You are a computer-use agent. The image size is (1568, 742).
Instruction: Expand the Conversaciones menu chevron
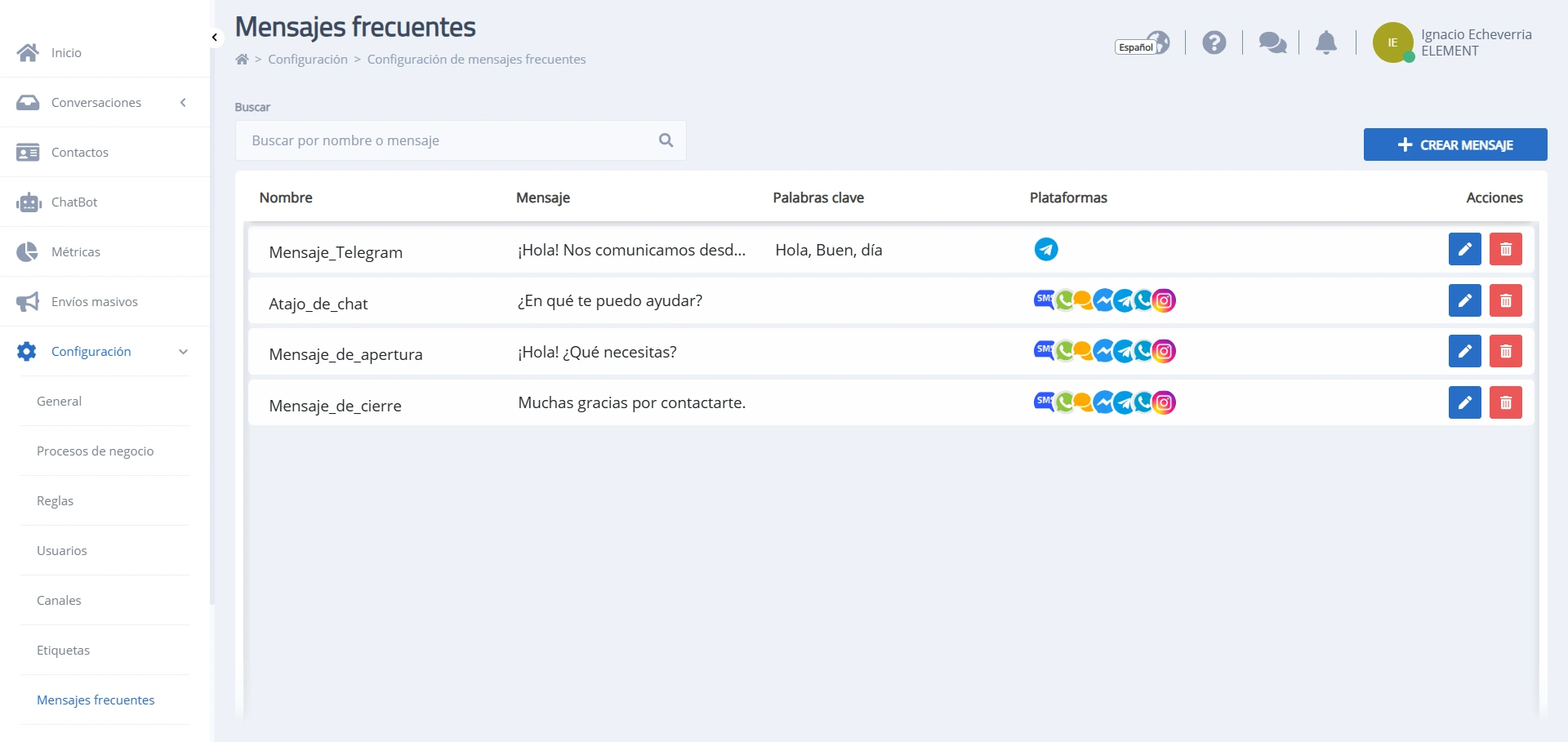click(183, 103)
